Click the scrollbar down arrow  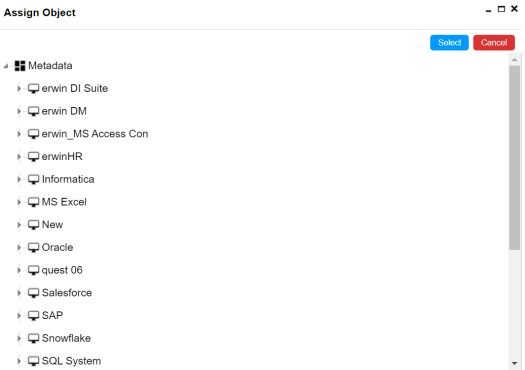515,363
